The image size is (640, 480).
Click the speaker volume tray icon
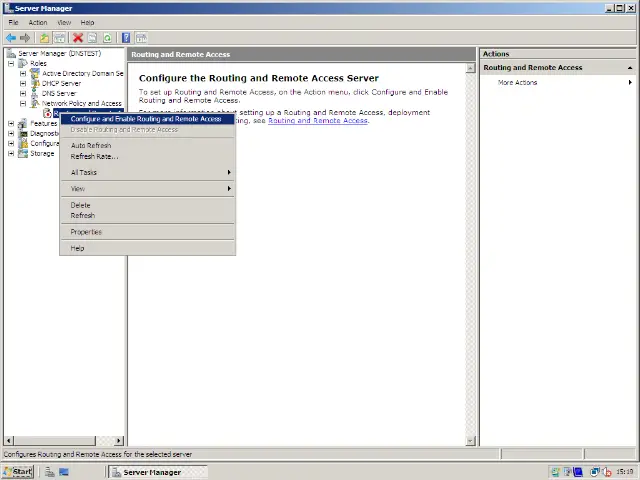(607, 472)
